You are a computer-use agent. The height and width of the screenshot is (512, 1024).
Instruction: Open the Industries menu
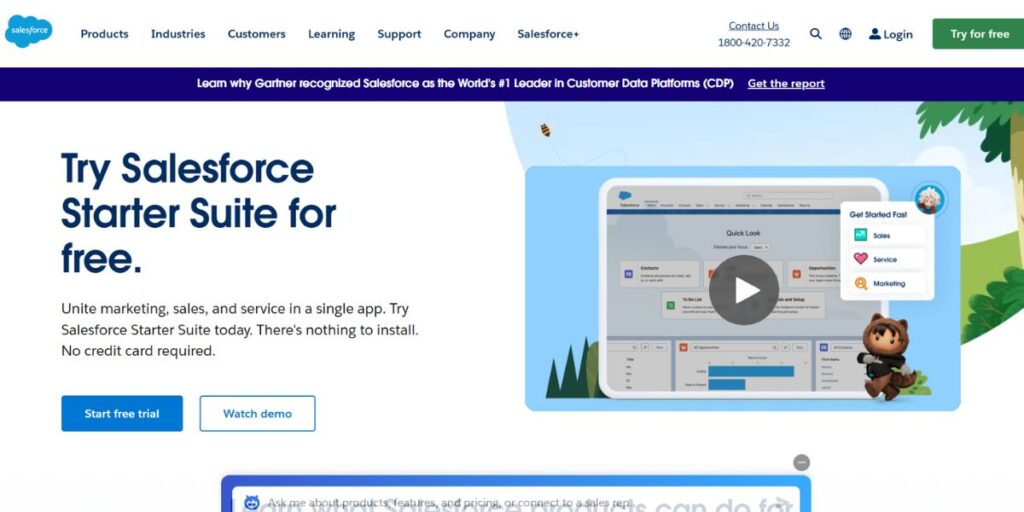tap(178, 34)
